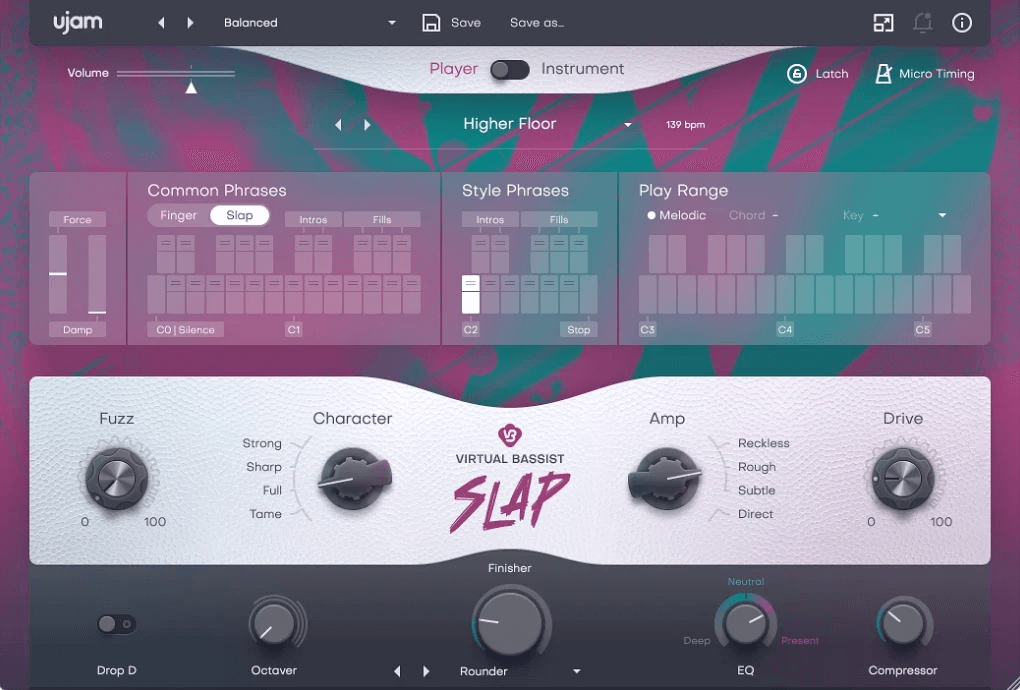
Task: Click the resize window icon
Action: (x=883, y=23)
